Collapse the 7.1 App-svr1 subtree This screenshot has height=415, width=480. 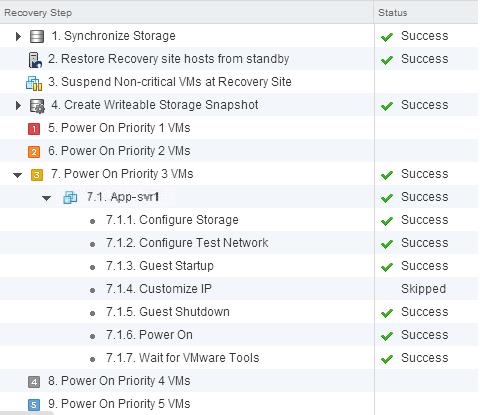pos(46,198)
